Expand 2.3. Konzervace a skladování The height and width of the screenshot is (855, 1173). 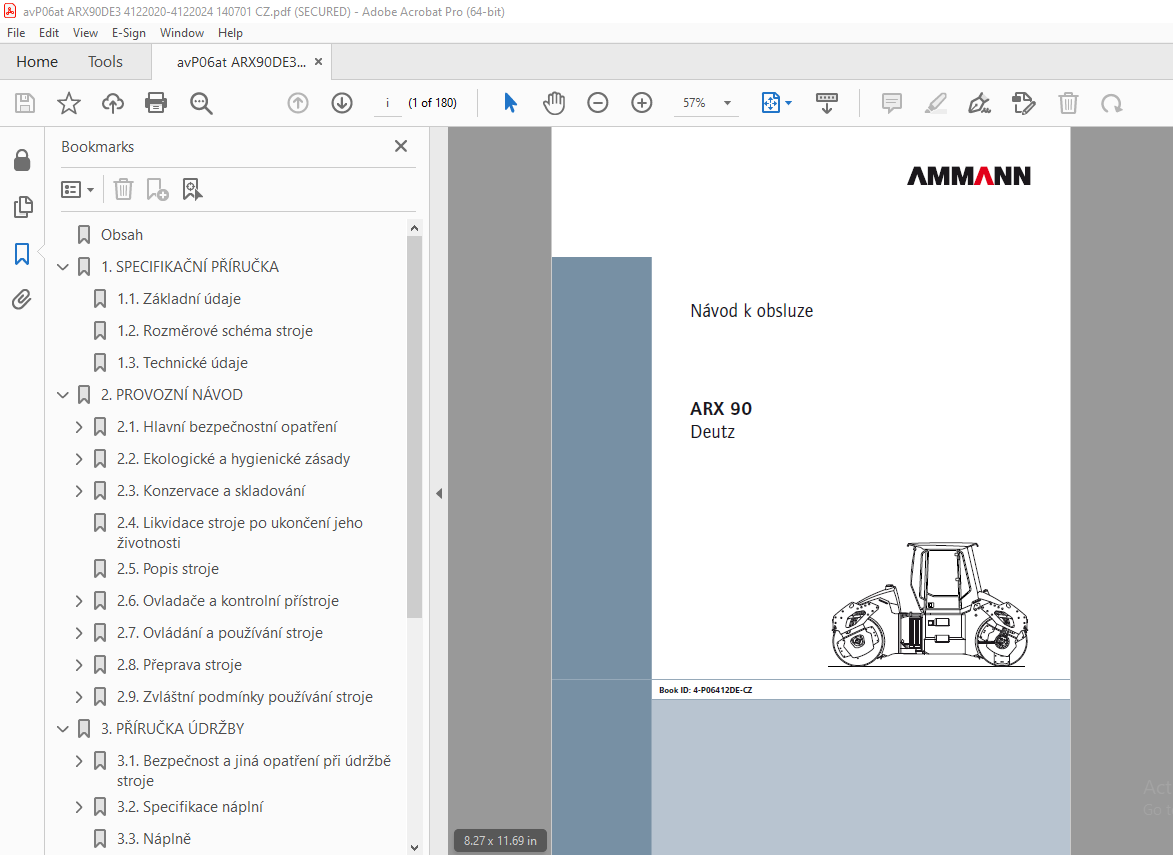point(79,491)
